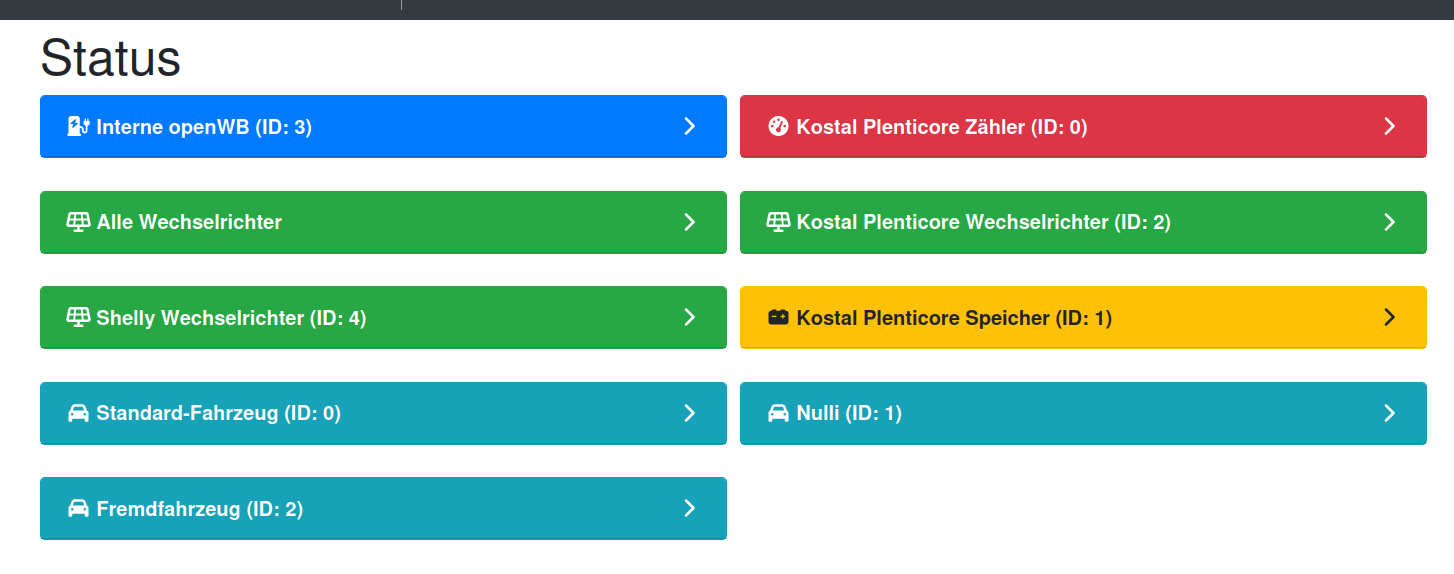Expand the Nulli vehicle chevron
This screenshot has height=574, width=1454.
pyautogui.click(x=1389, y=413)
